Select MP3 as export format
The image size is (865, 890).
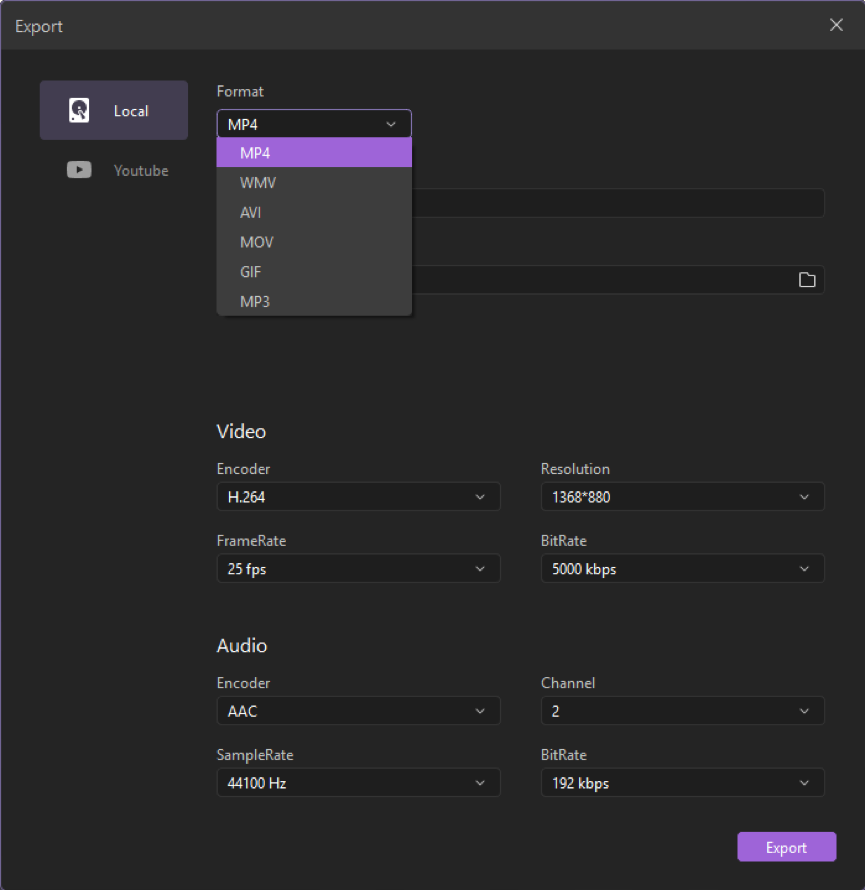[314, 301]
